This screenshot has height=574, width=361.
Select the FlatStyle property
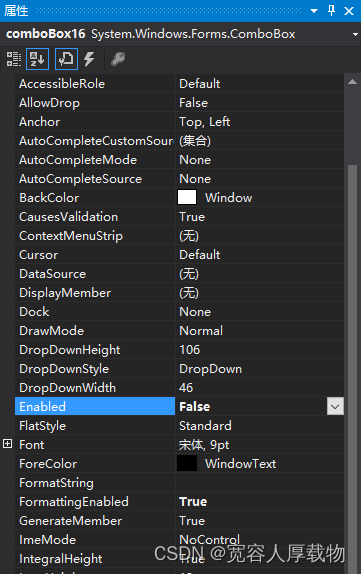pos(42,426)
